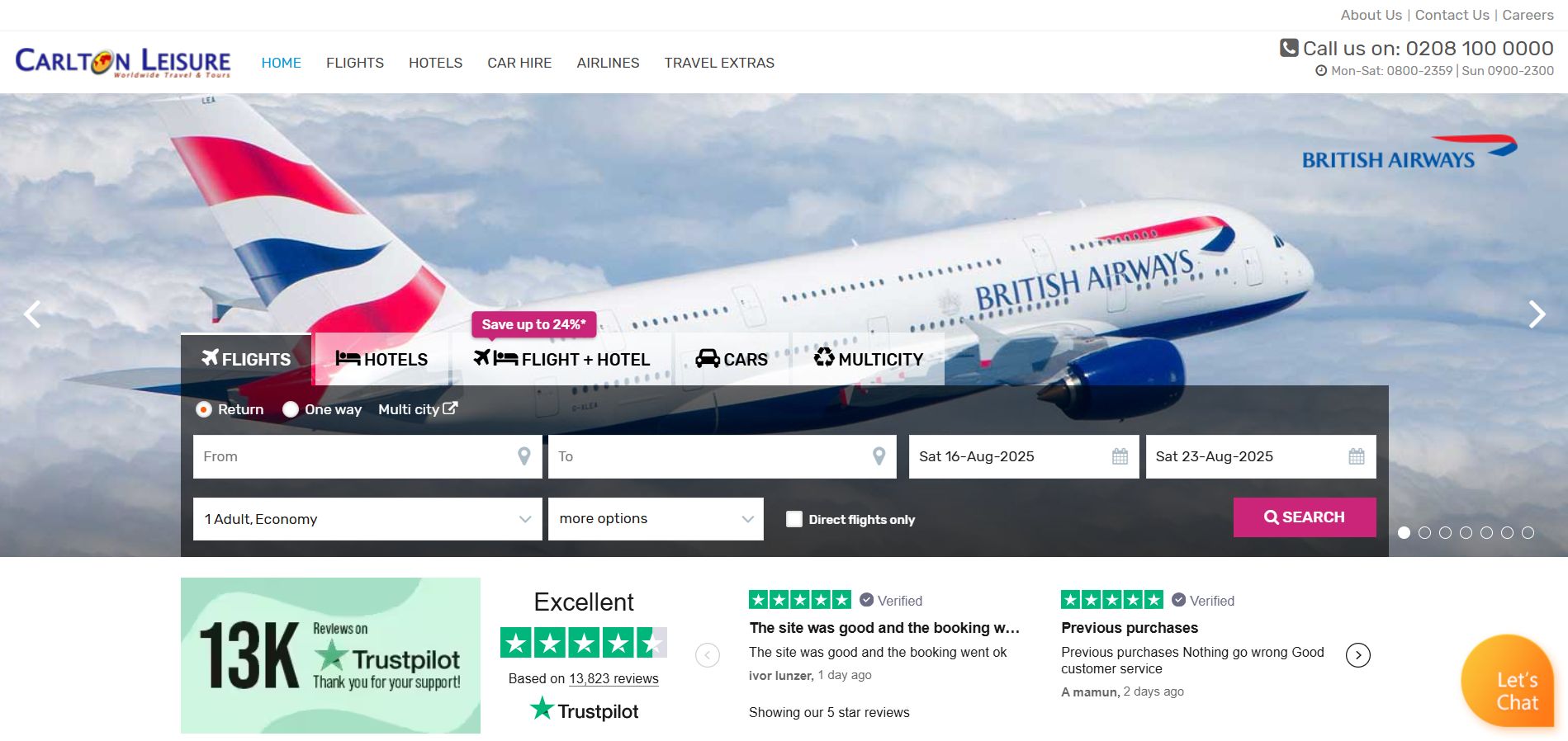Click the pink Search button

pos(1305,517)
